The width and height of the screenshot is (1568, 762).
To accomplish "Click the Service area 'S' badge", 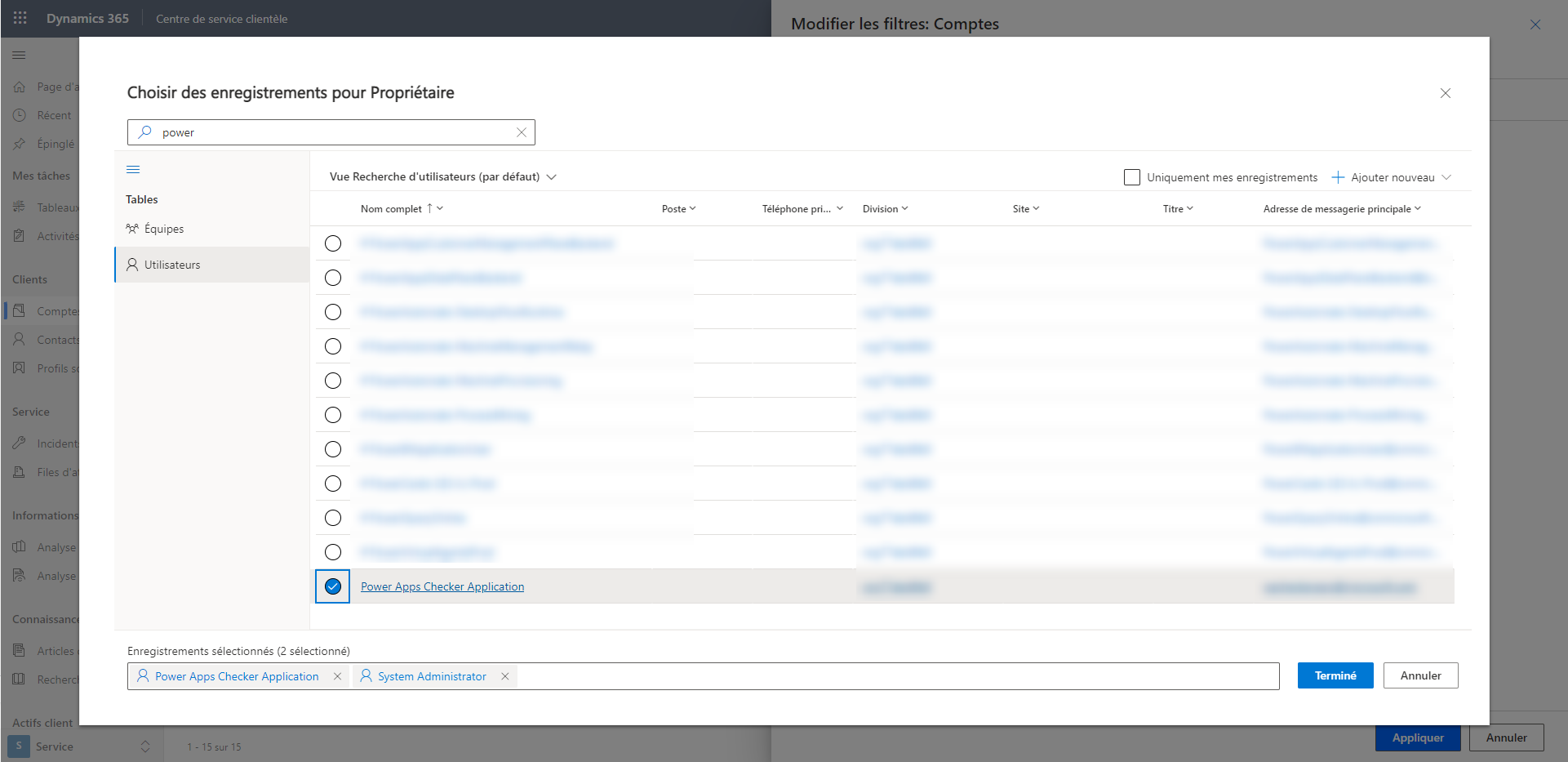I will (x=19, y=746).
